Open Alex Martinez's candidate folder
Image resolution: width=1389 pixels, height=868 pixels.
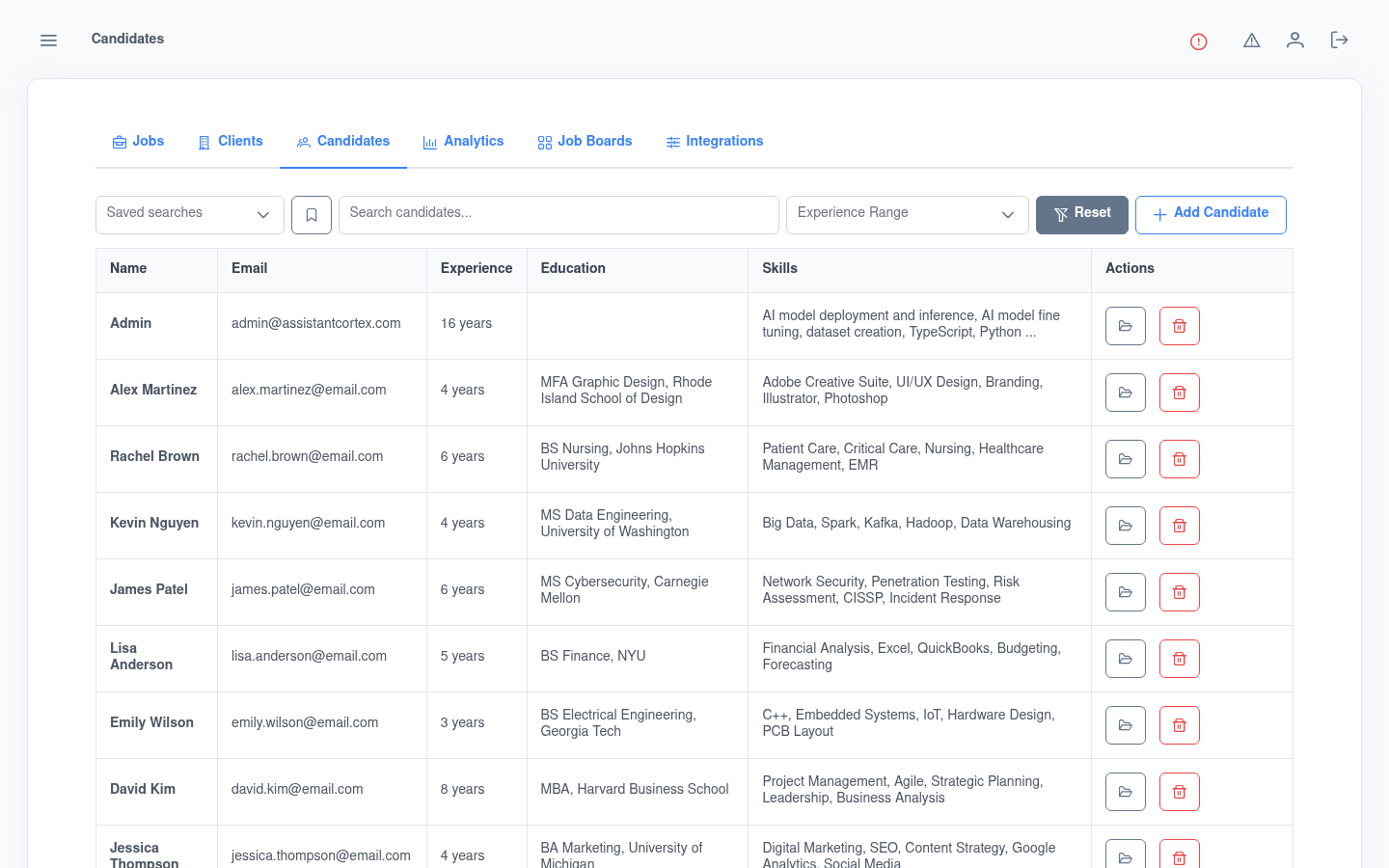pyautogui.click(x=1126, y=393)
